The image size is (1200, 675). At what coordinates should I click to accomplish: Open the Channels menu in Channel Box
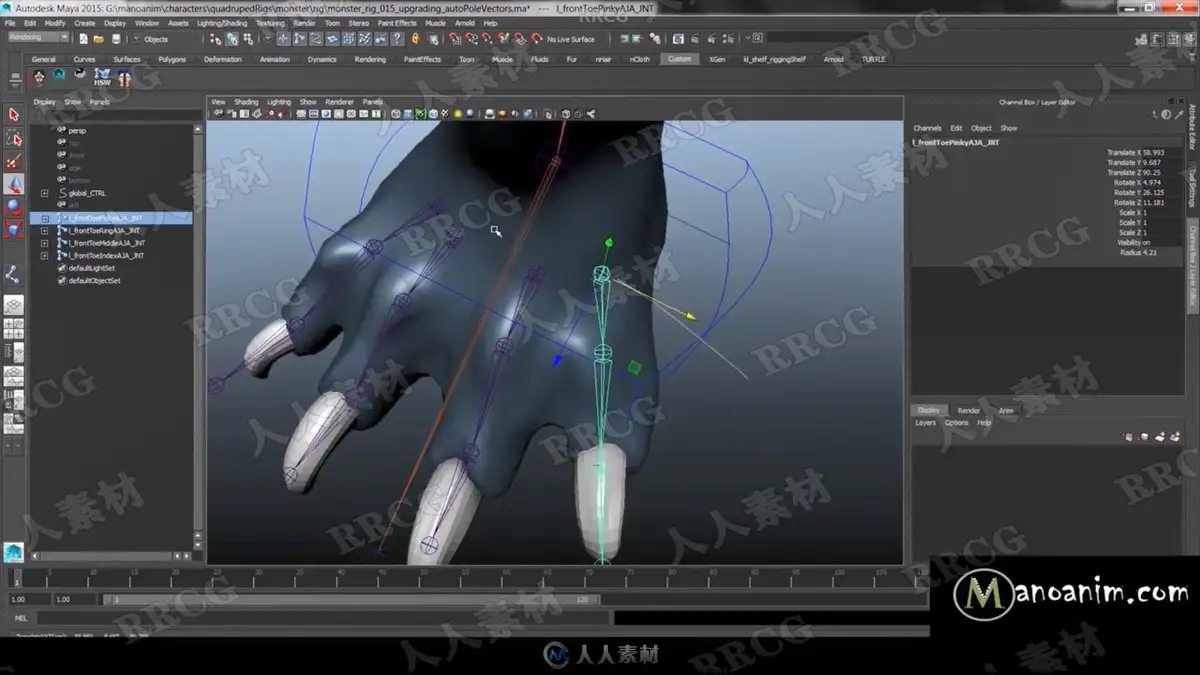[927, 128]
